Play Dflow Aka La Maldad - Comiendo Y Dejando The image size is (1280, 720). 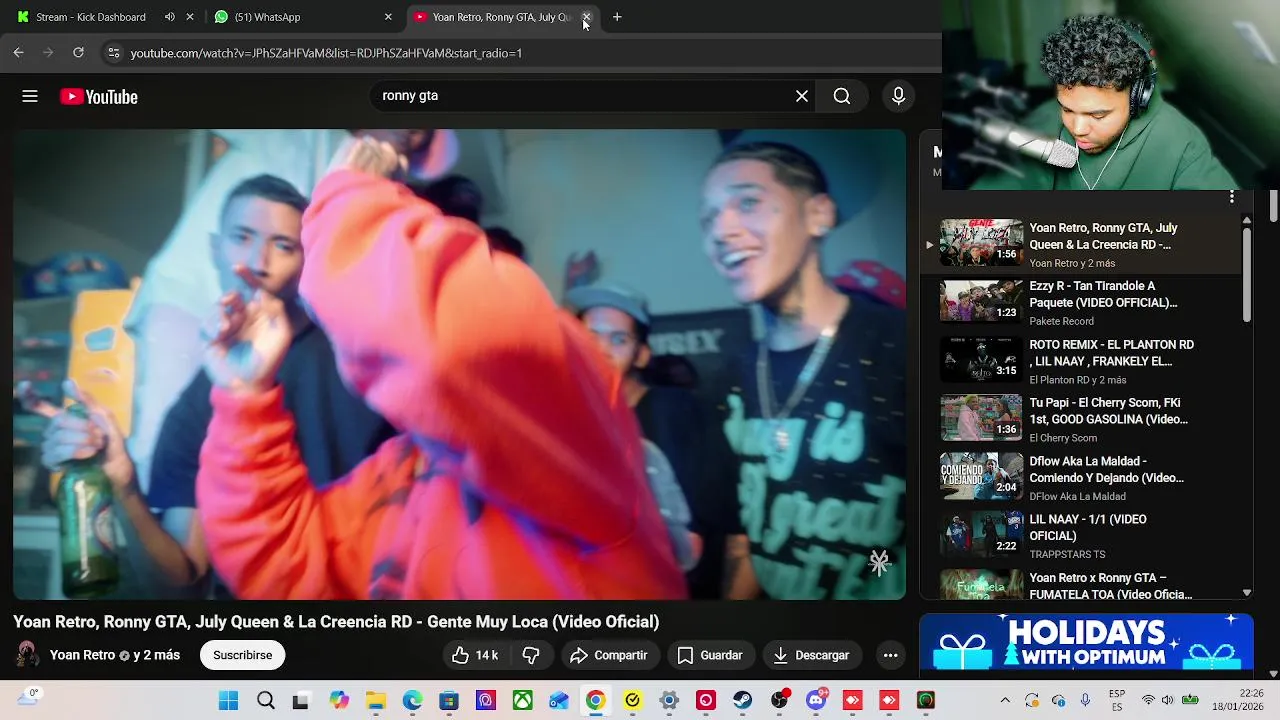tap(1080, 477)
